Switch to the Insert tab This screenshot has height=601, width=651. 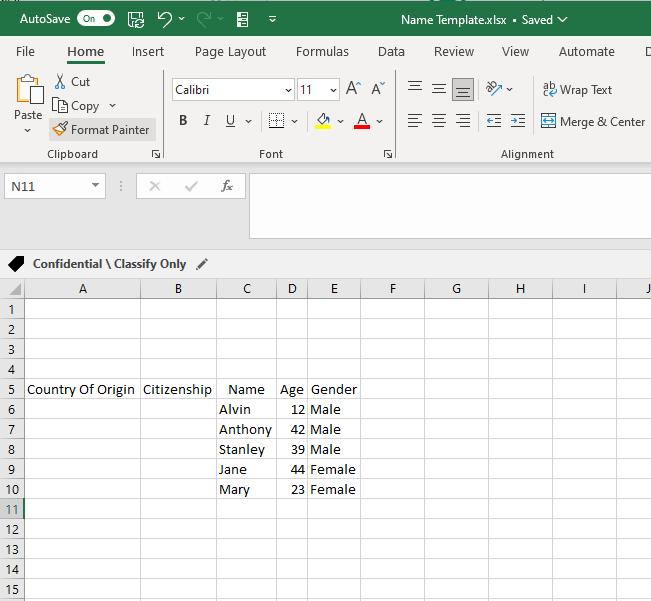point(148,51)
